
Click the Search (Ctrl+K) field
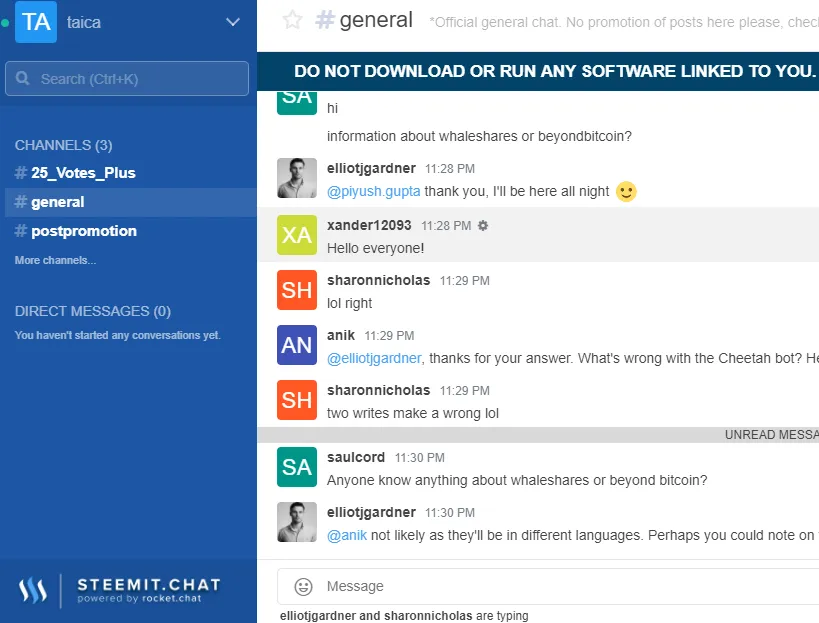(135, 79)
